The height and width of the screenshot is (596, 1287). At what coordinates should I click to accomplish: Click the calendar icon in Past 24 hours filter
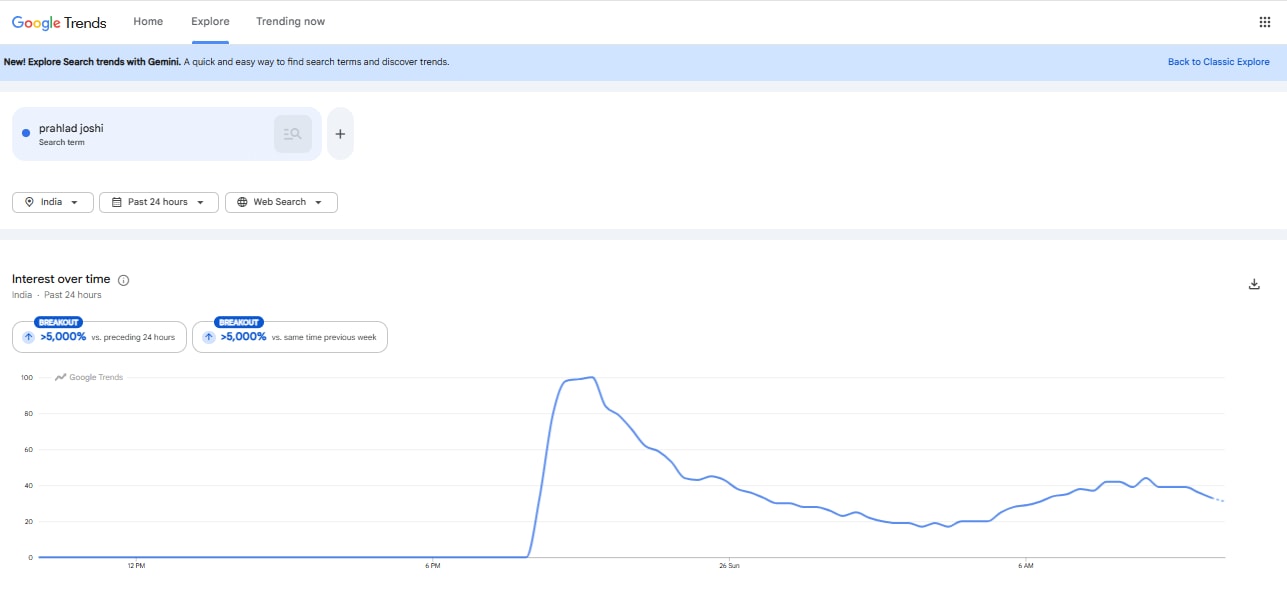pyautogui.click(x=116, y=202)
